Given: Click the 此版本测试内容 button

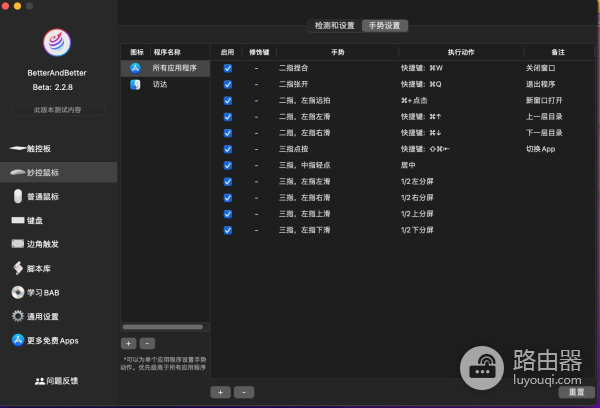Looking at the screenshot, I should click(57, 110).
